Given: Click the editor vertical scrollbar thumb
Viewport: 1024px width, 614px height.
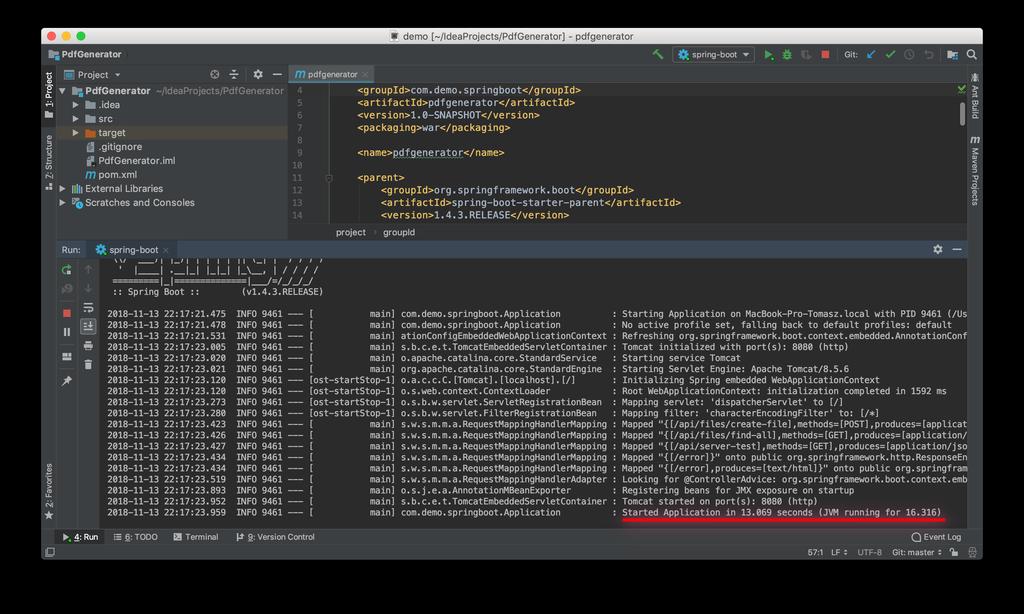Looking at the screenshot, I should pos(962,114).
